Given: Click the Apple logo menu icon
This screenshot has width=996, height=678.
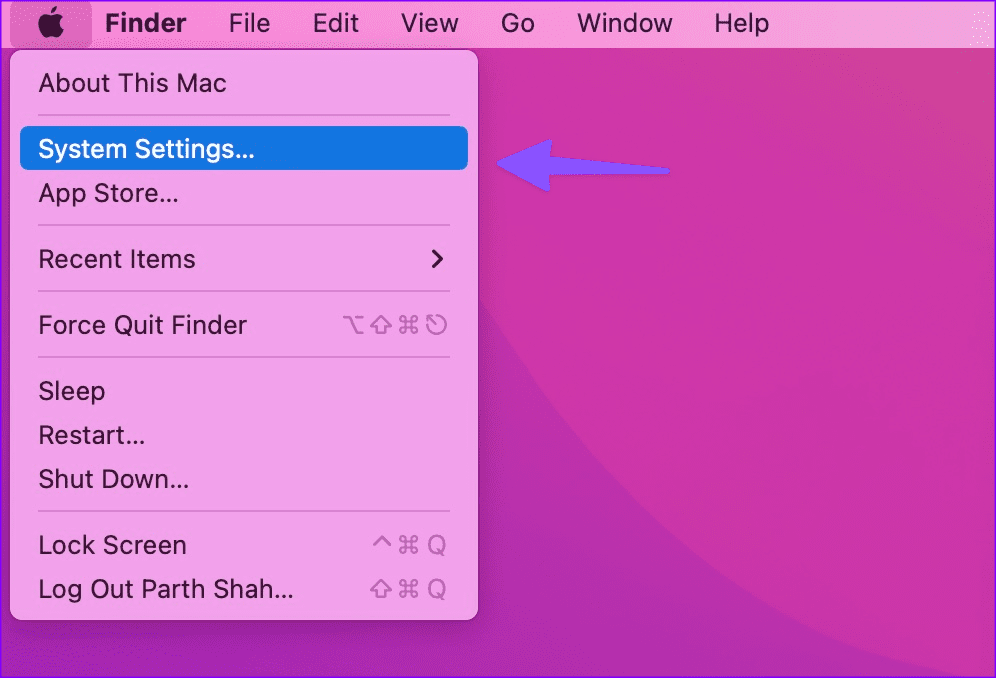Looking at the screenshot, I should point(51,24).
